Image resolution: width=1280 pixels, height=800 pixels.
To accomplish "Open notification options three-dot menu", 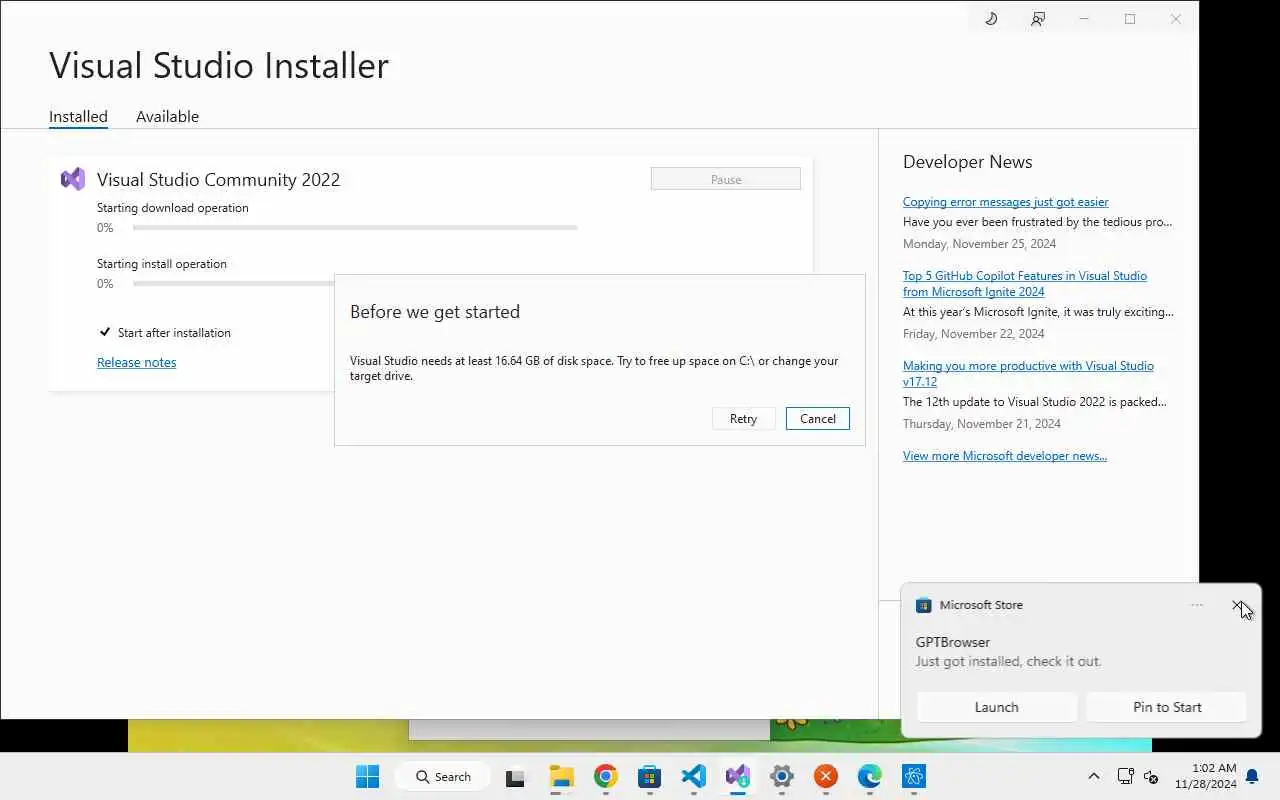I will coord(1197,605).
